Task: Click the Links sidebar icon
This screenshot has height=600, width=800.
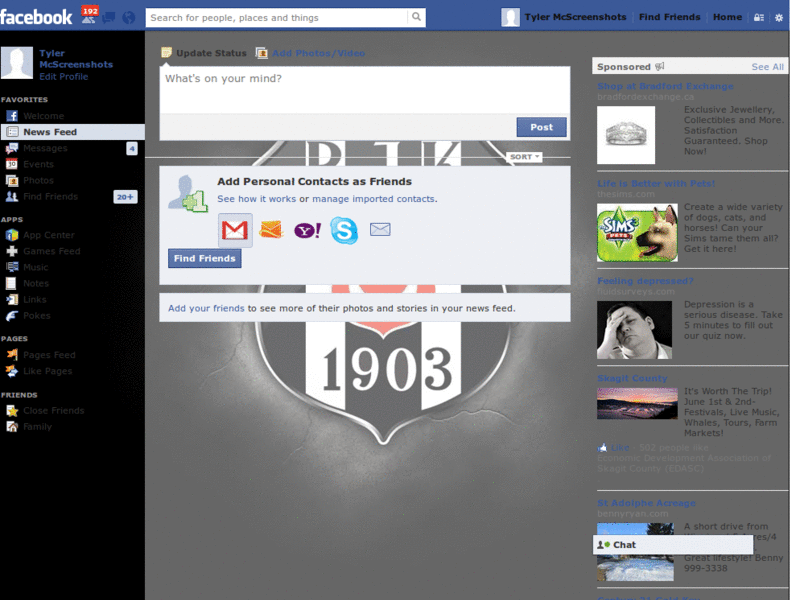Action: 12,299
